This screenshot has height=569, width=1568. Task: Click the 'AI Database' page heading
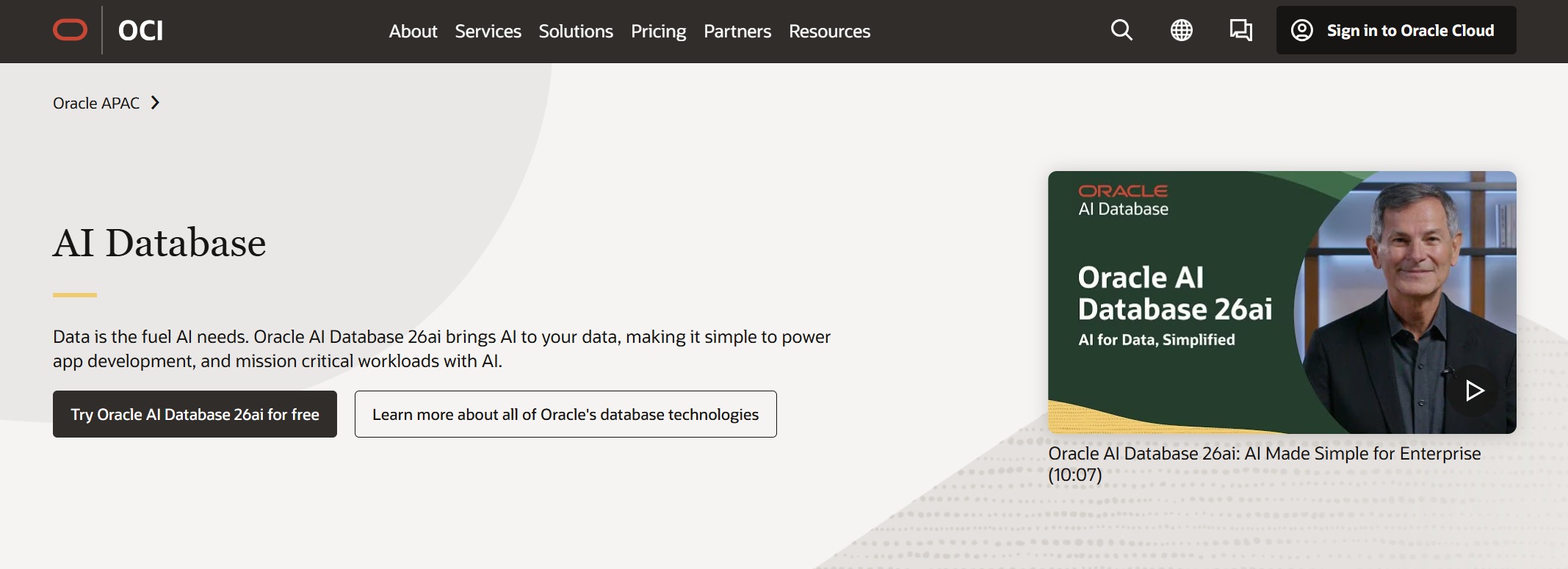tap(159, 243)
